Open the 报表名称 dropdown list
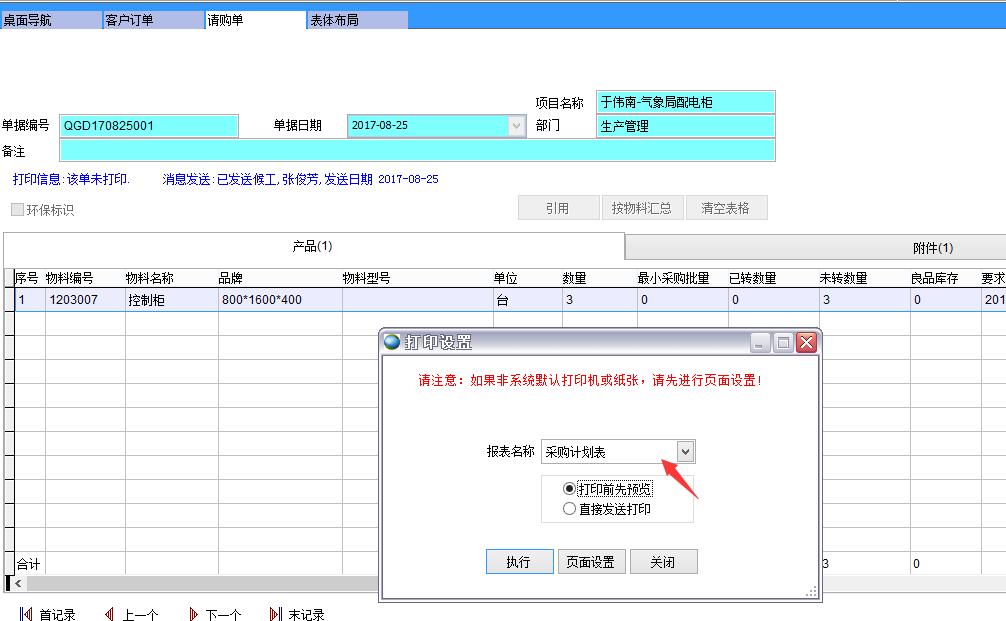Image resolution: width=1006 pixels, height=621 pixels. point(685,452)
